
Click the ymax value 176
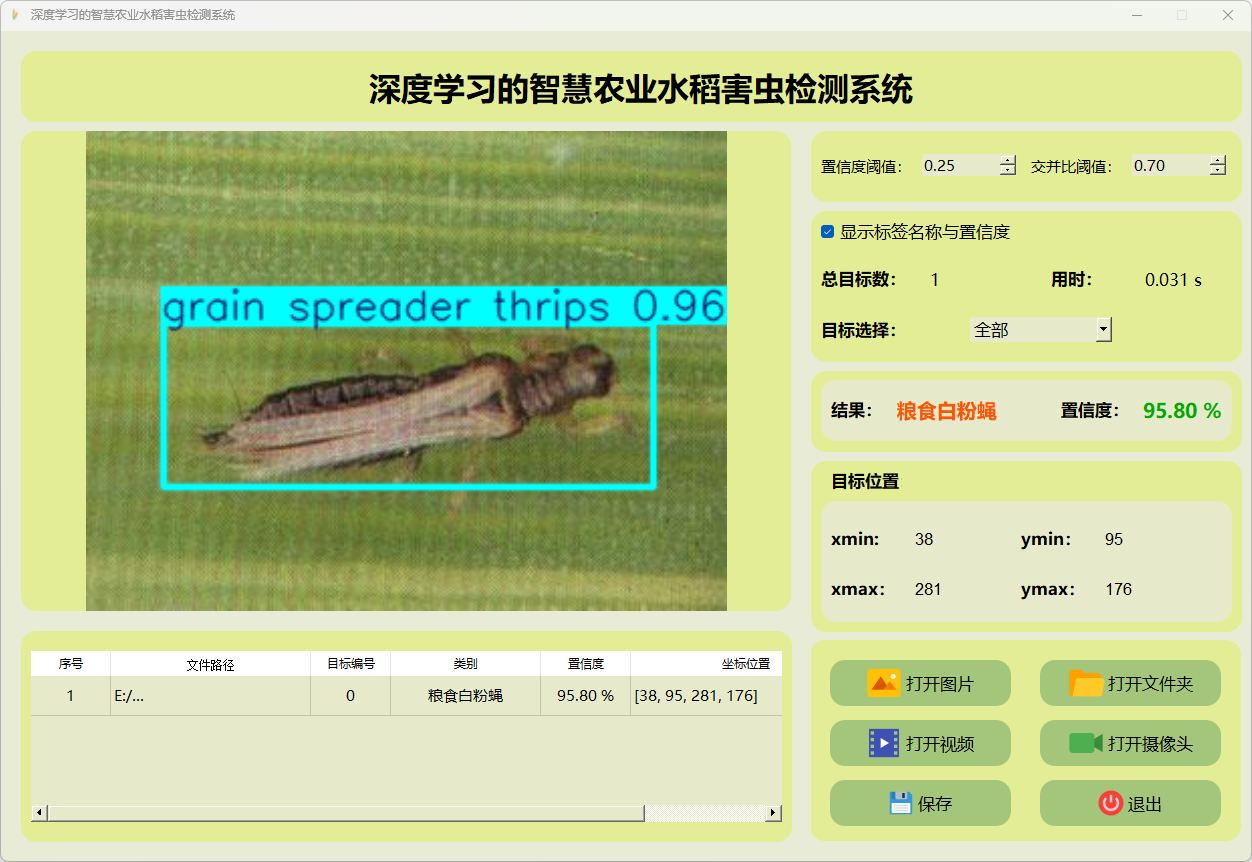point(1118,590)
